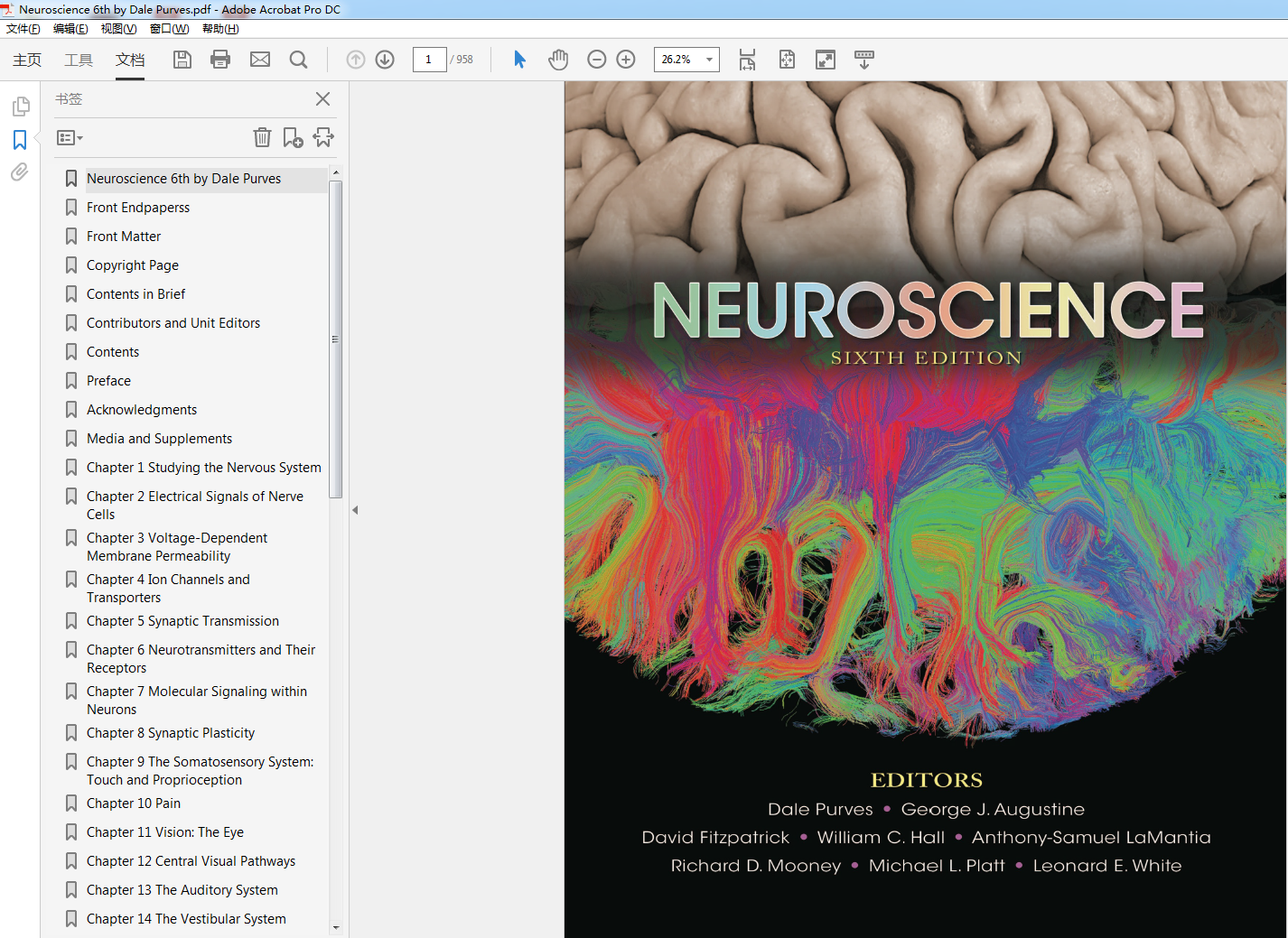This screenshot has width=1288, height=938.
Task: Open the 文件(F) menu
Action: click(x=23, y=29)
